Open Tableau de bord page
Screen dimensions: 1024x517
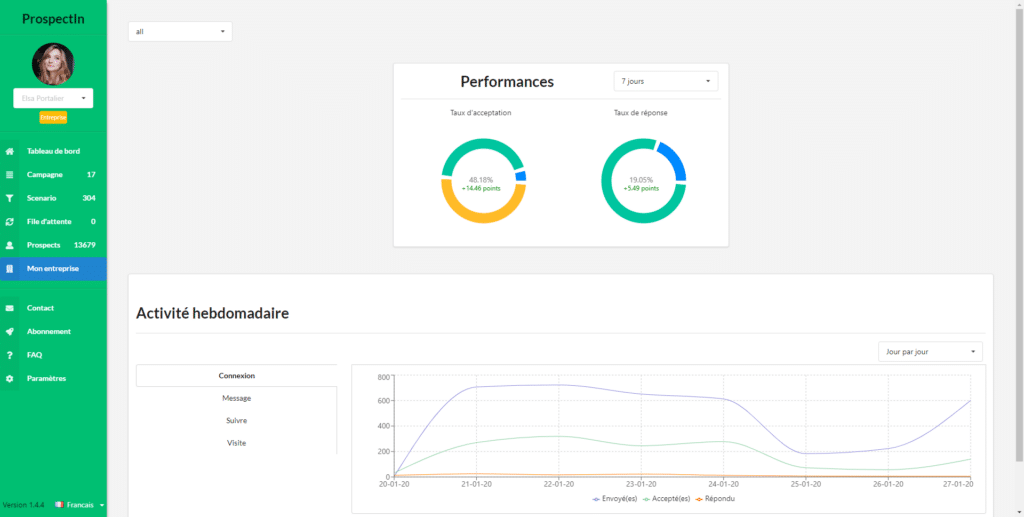[x=54, y=151]
